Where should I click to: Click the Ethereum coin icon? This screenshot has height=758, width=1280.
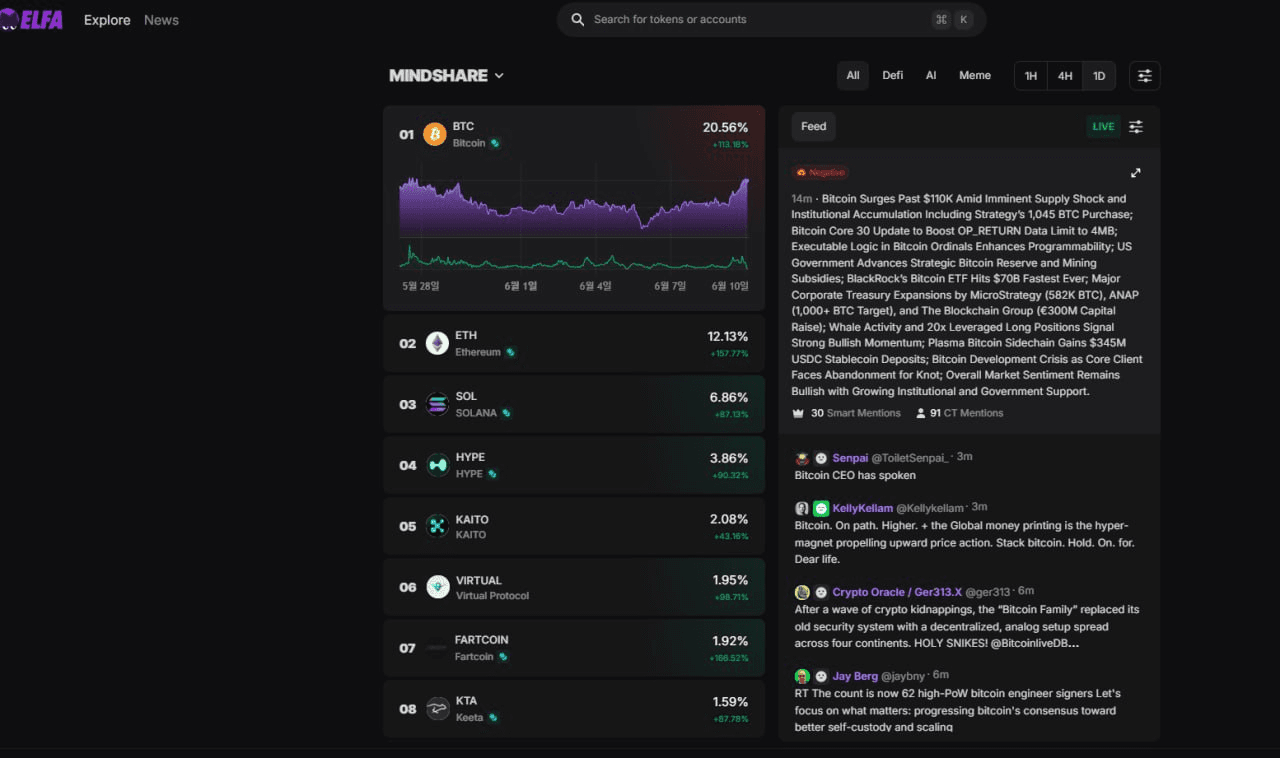[x=437, y=343]
